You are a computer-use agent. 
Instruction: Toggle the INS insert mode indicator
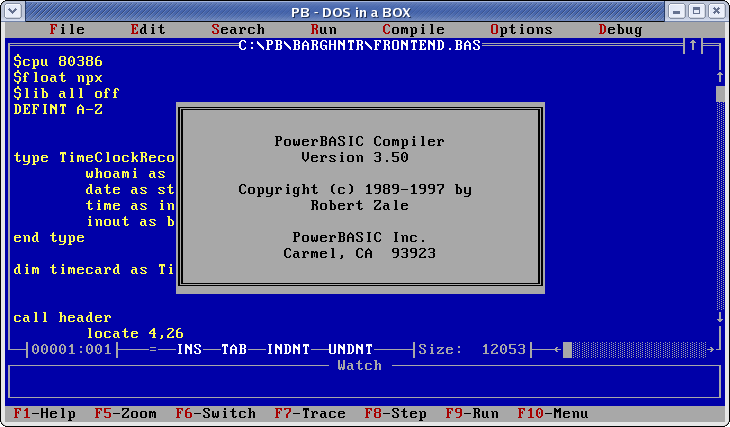click(189, 349)
